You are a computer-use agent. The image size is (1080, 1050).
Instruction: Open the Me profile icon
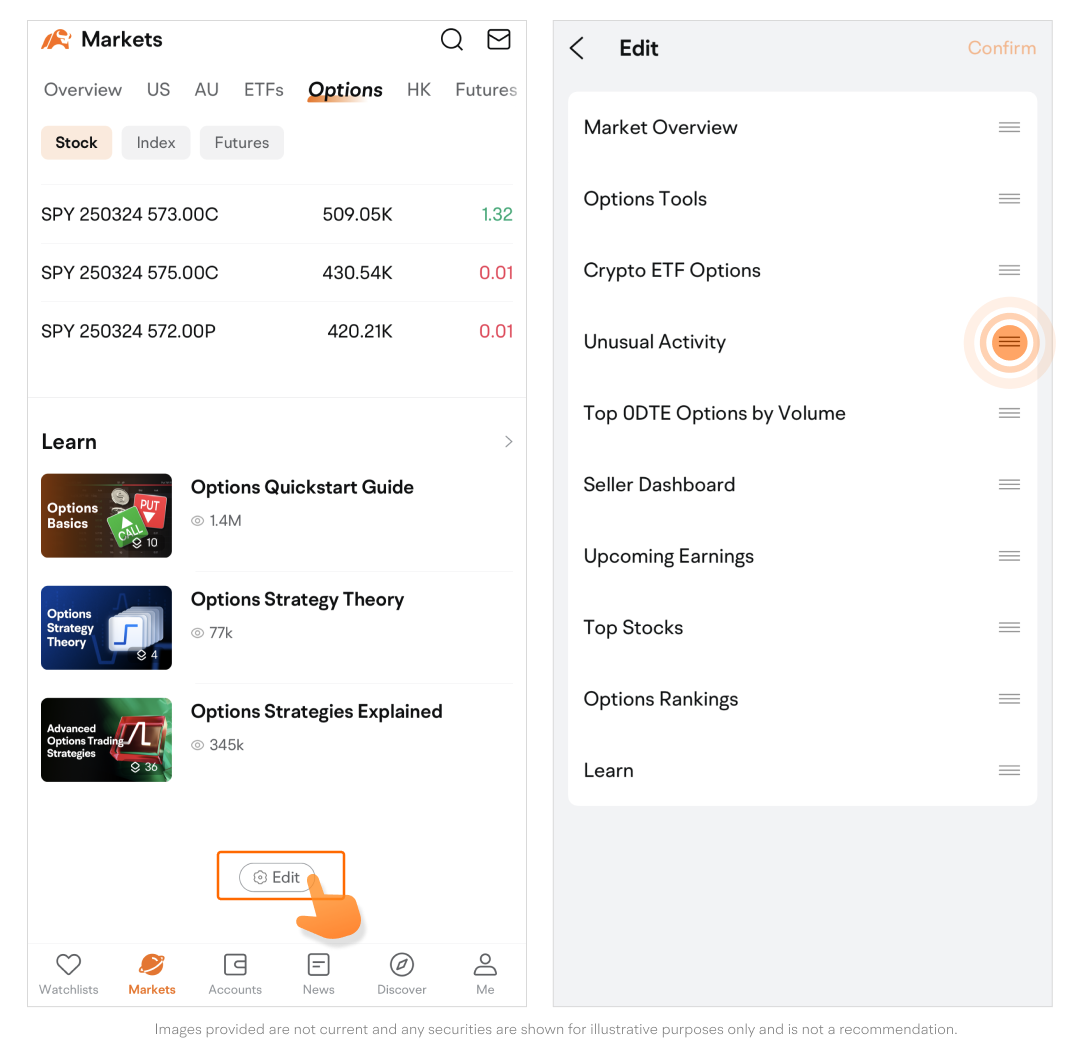coord(485,965)
